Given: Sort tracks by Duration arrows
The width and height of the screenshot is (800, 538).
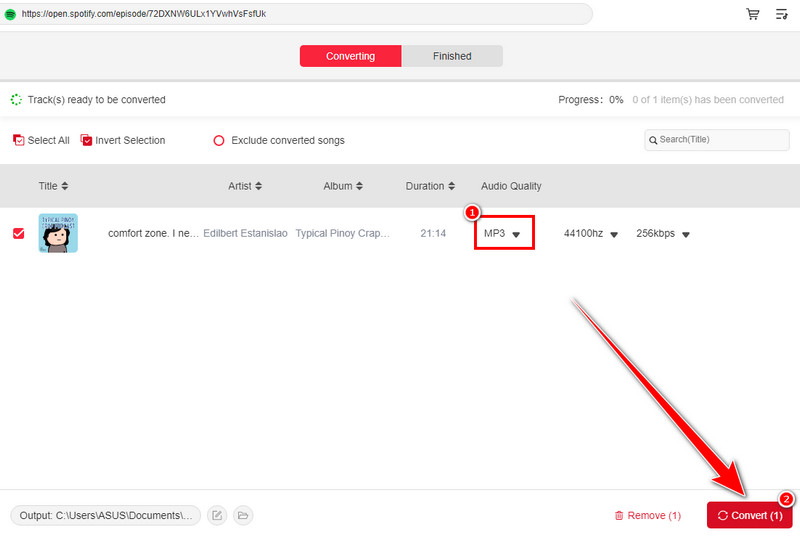Looking at the screenshot, I should 452,186.
